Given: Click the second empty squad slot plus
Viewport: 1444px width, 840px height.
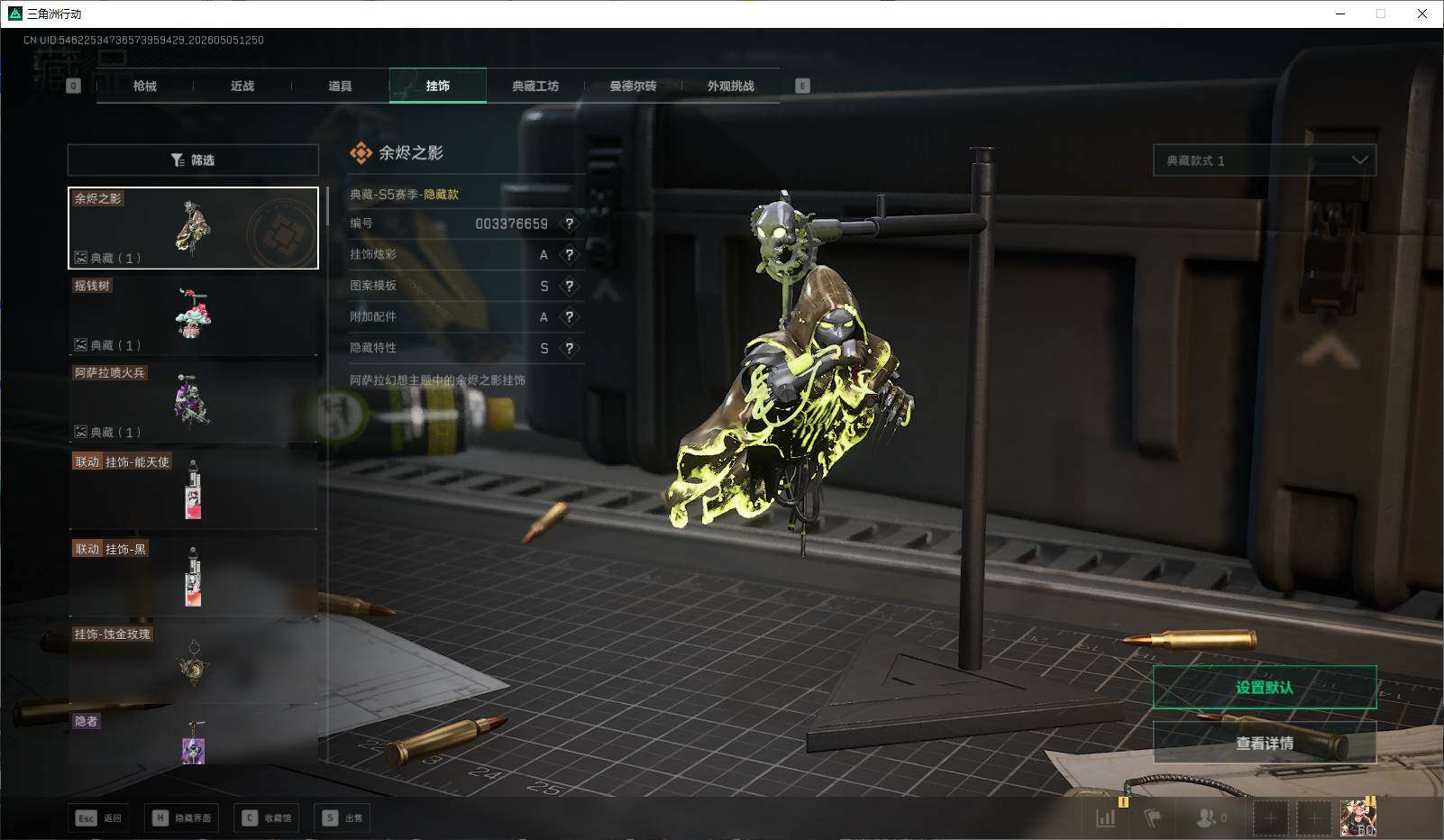Looking at the screenshot, I should 1313,818.
